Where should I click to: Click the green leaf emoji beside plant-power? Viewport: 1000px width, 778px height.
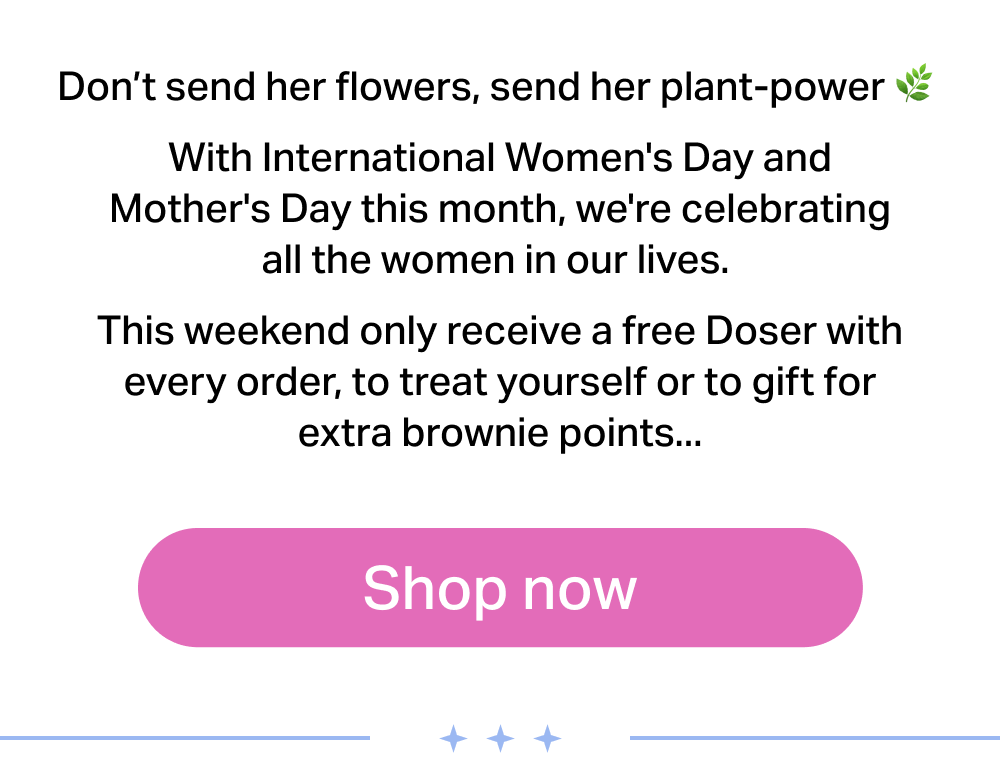click(x=913, y=85)
